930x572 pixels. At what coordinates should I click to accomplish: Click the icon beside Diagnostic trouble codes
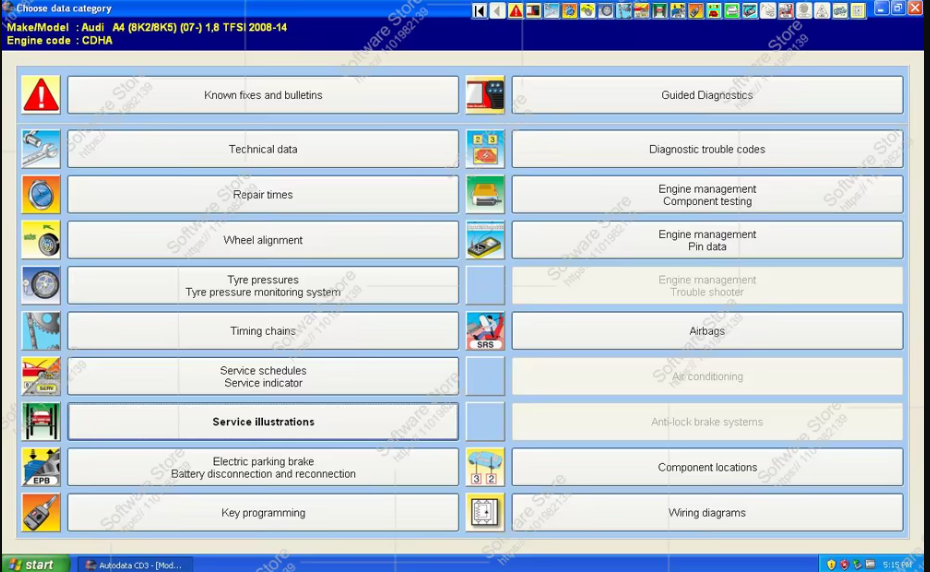[485, 149]
